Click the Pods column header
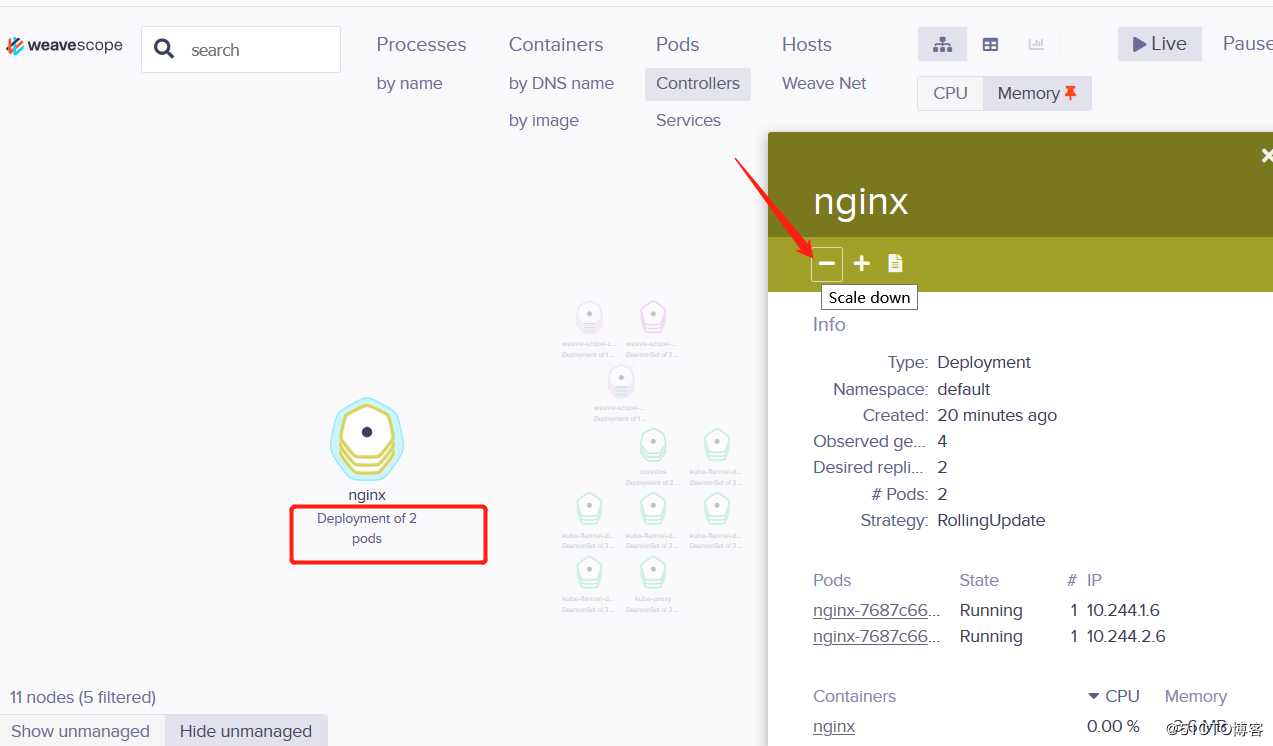This screenshot has height=746, width=1273. click(x=832, y=580)
